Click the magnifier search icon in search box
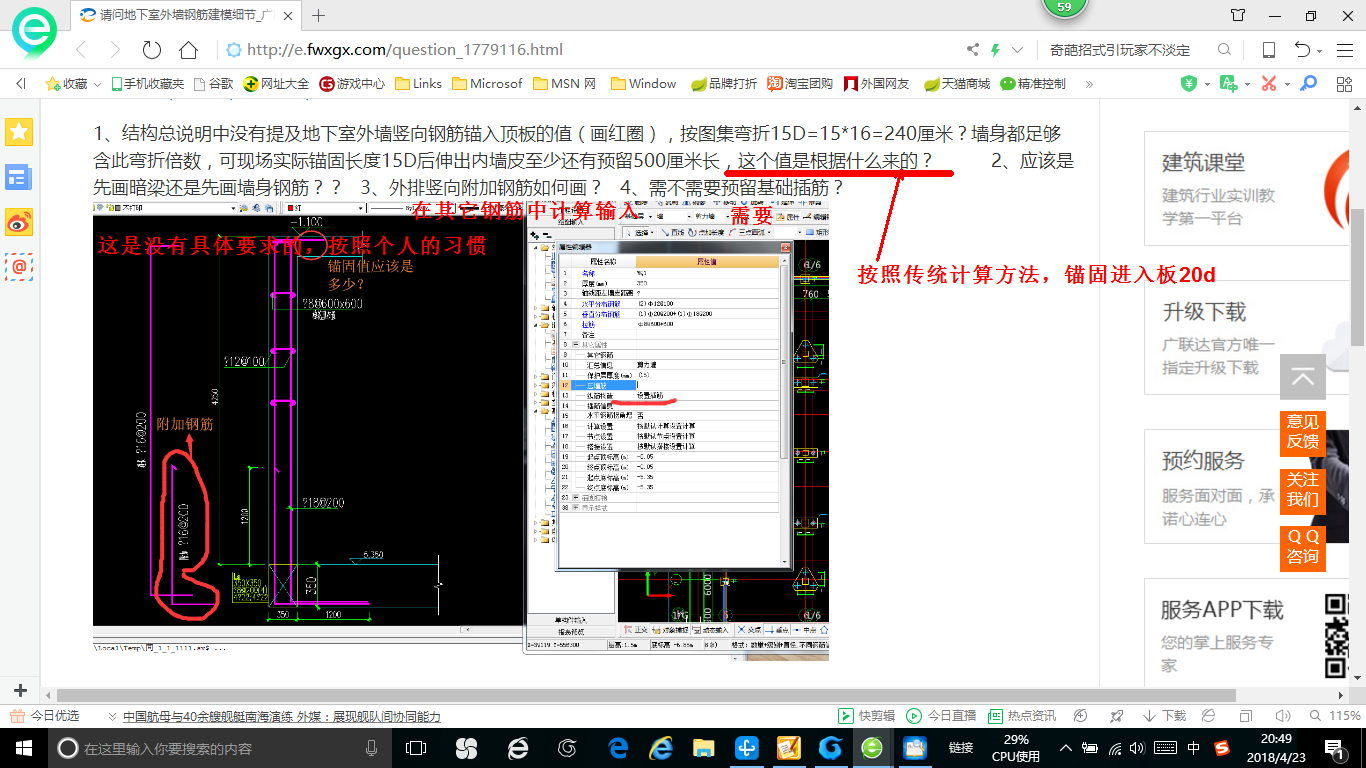 [x=1224, y=50]
